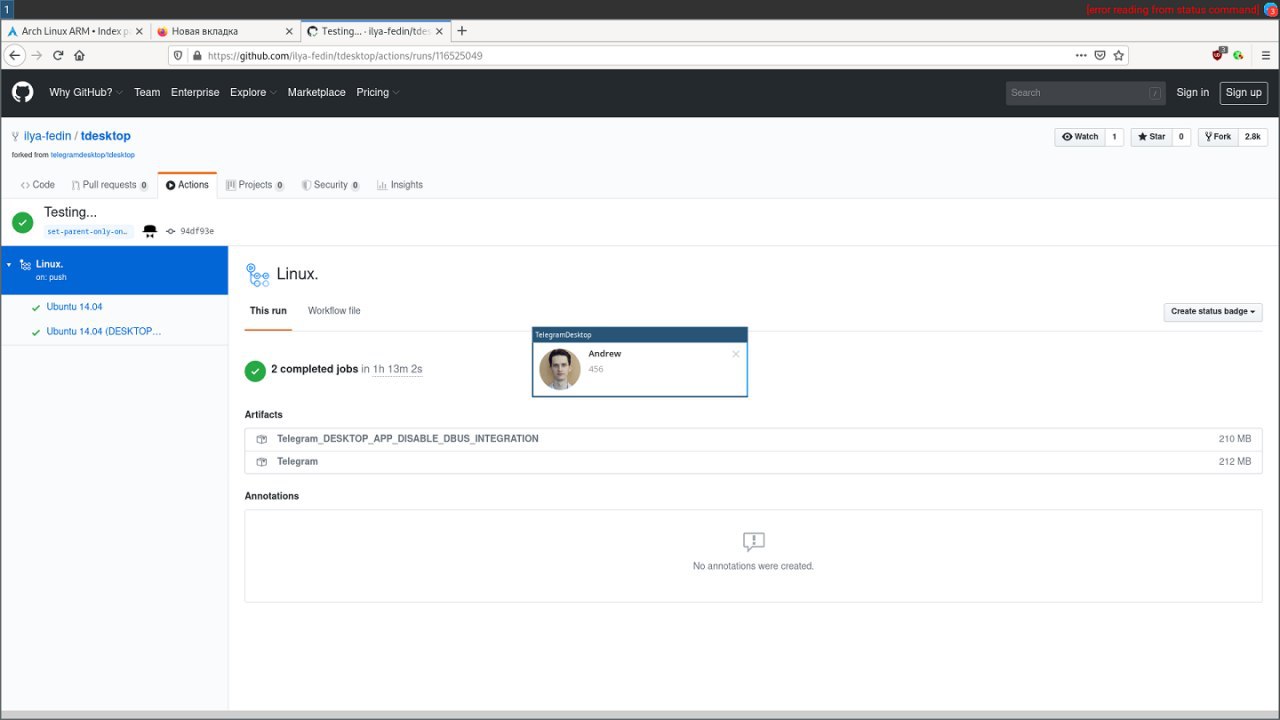The width and height of the screenshot is (1280, 720).
Task: Click Sign in
Action: 1192,92
